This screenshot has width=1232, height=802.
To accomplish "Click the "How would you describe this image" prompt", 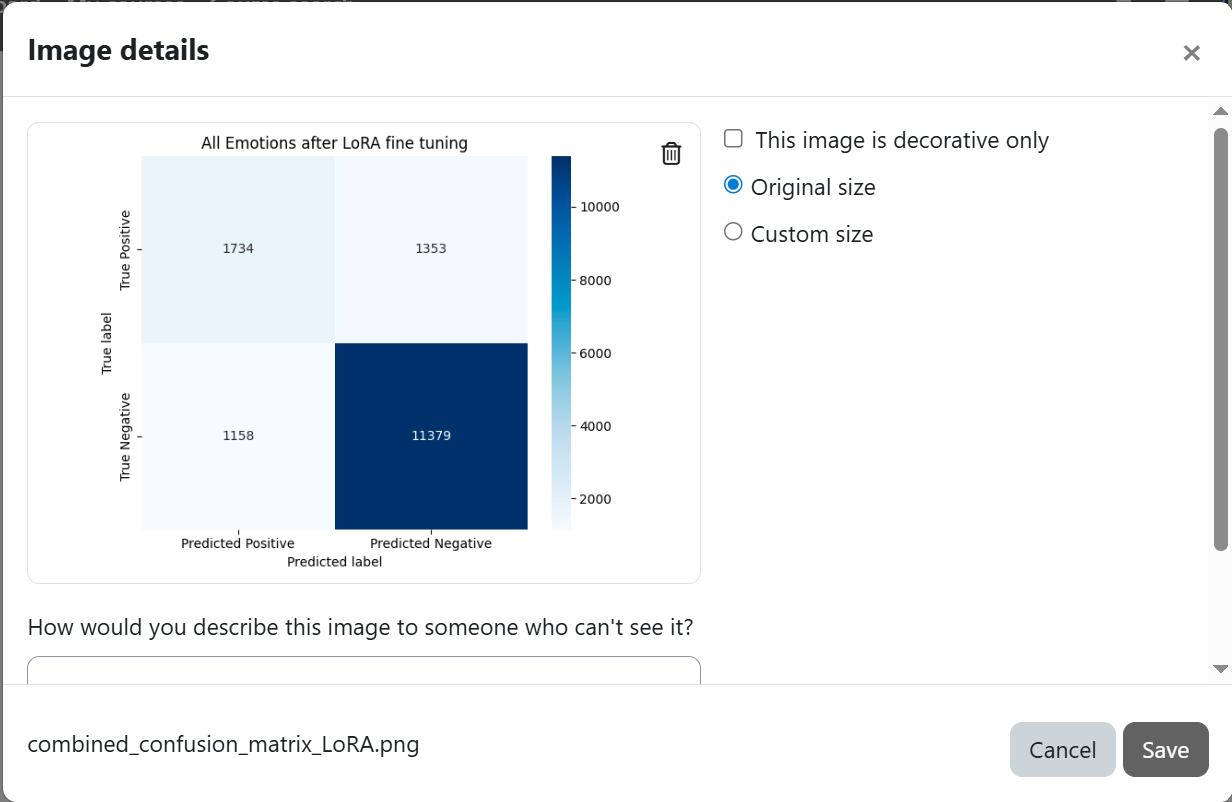I will pos(360,627).
